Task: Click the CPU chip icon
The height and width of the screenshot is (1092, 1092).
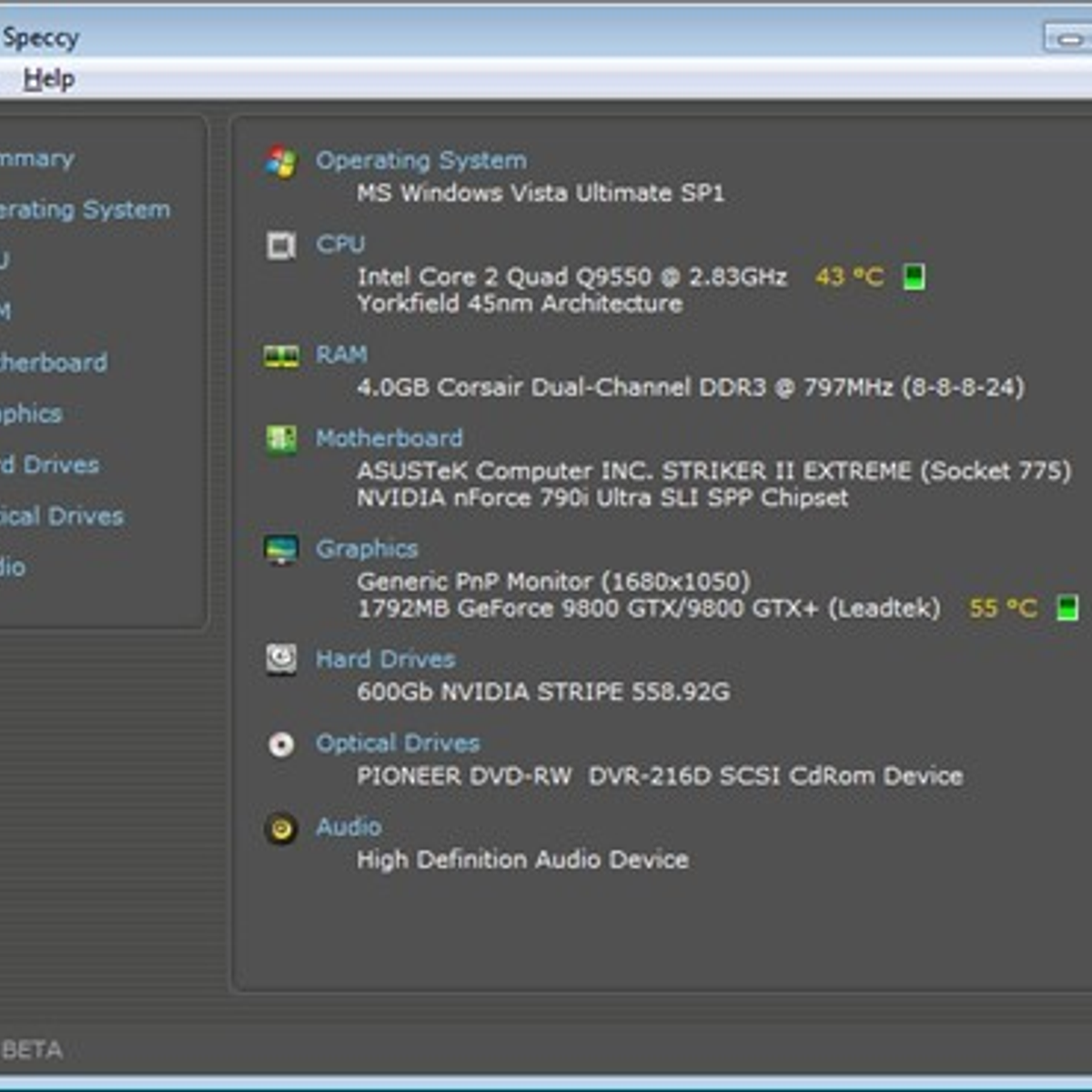Action: pos(281,246)
